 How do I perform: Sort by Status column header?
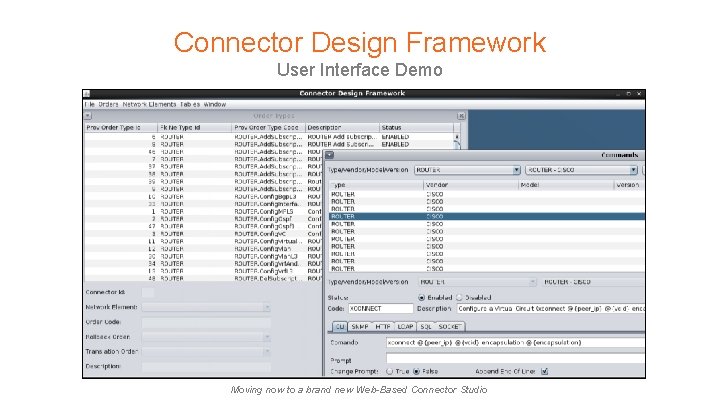(x=416, y=128)
